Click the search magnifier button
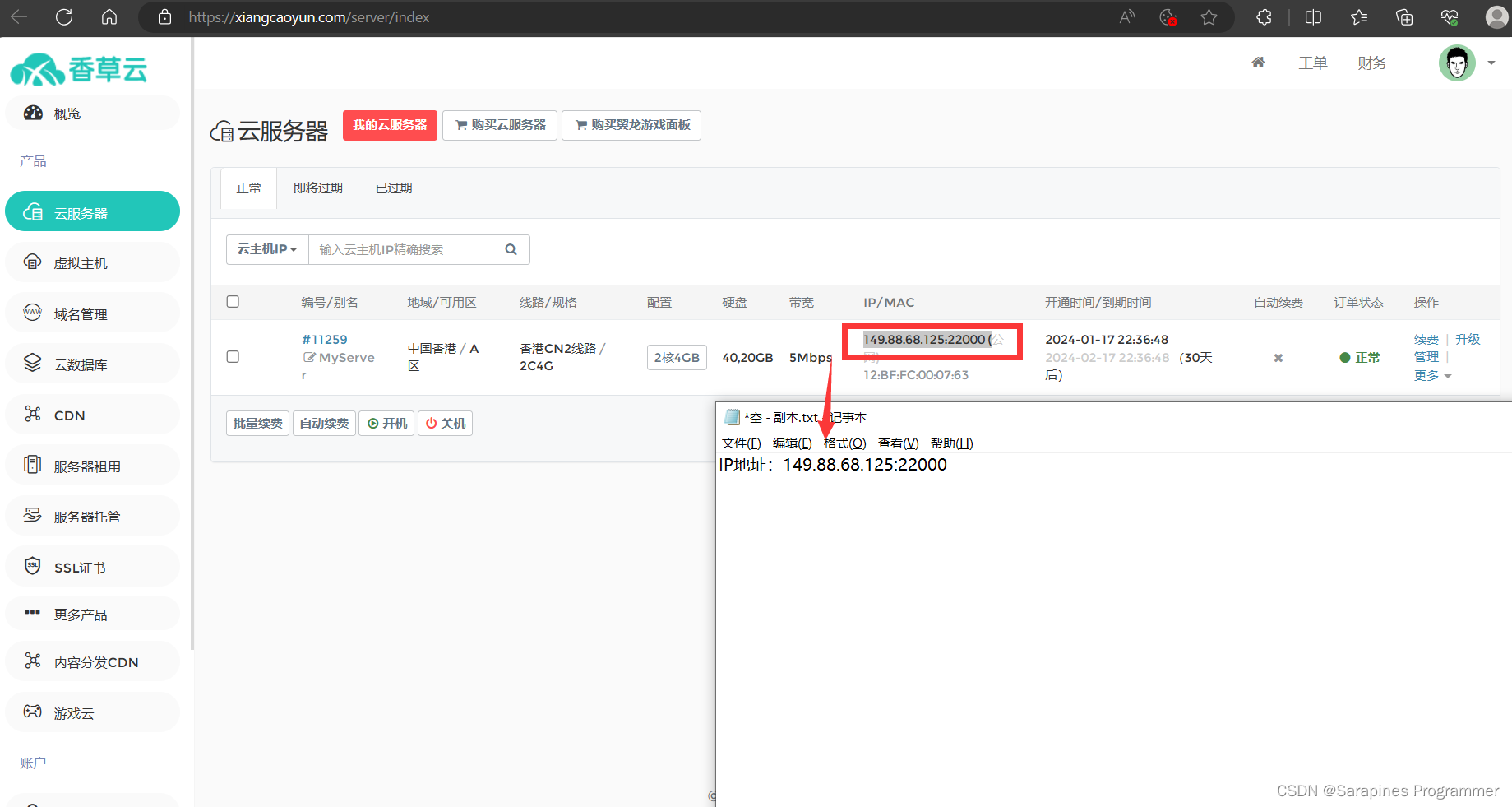Image resolution: width=1512 pixels, height=807 pixels. pyautogui.click(x=511, y=249)
